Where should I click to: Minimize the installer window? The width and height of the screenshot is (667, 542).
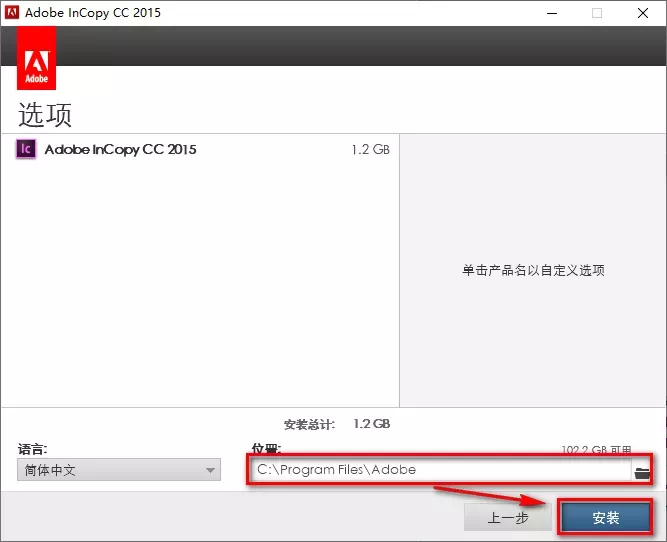[x=551, y=13]
